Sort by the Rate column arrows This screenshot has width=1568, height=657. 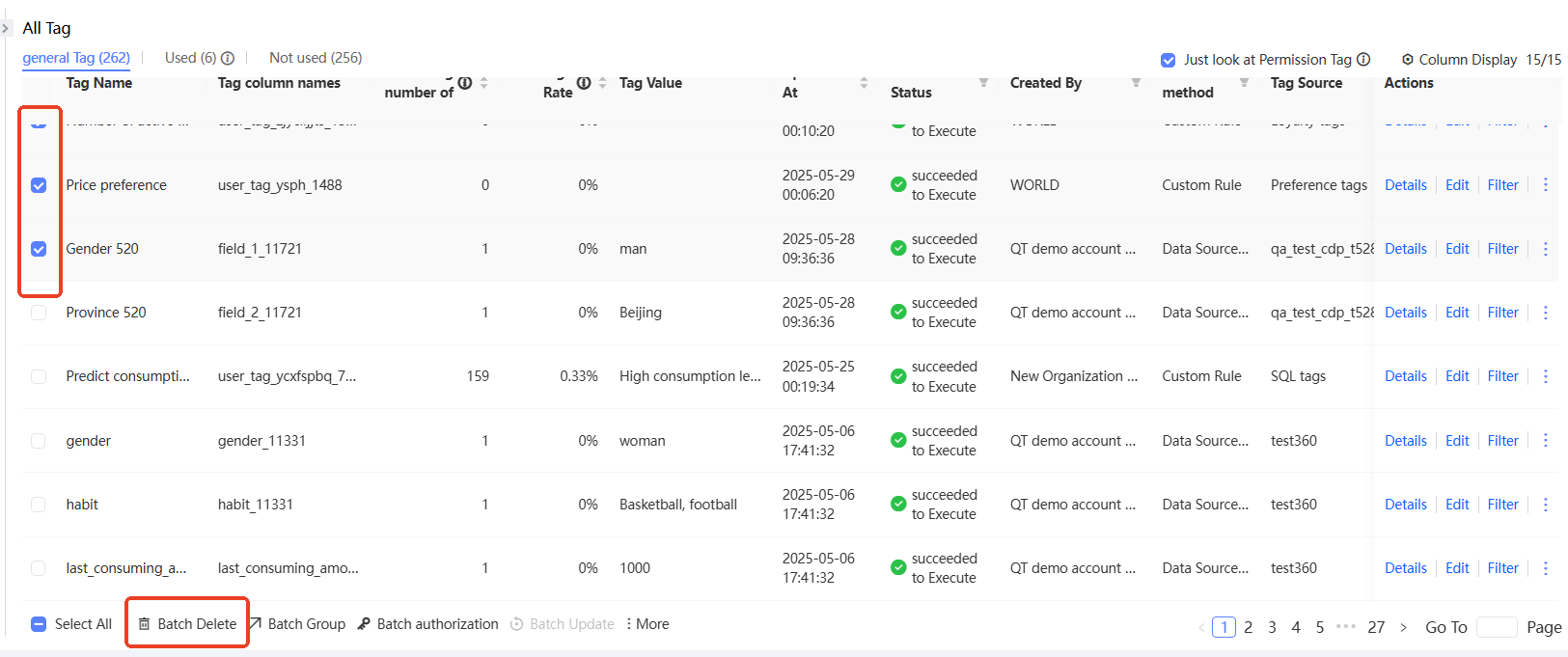pos(602,83)
